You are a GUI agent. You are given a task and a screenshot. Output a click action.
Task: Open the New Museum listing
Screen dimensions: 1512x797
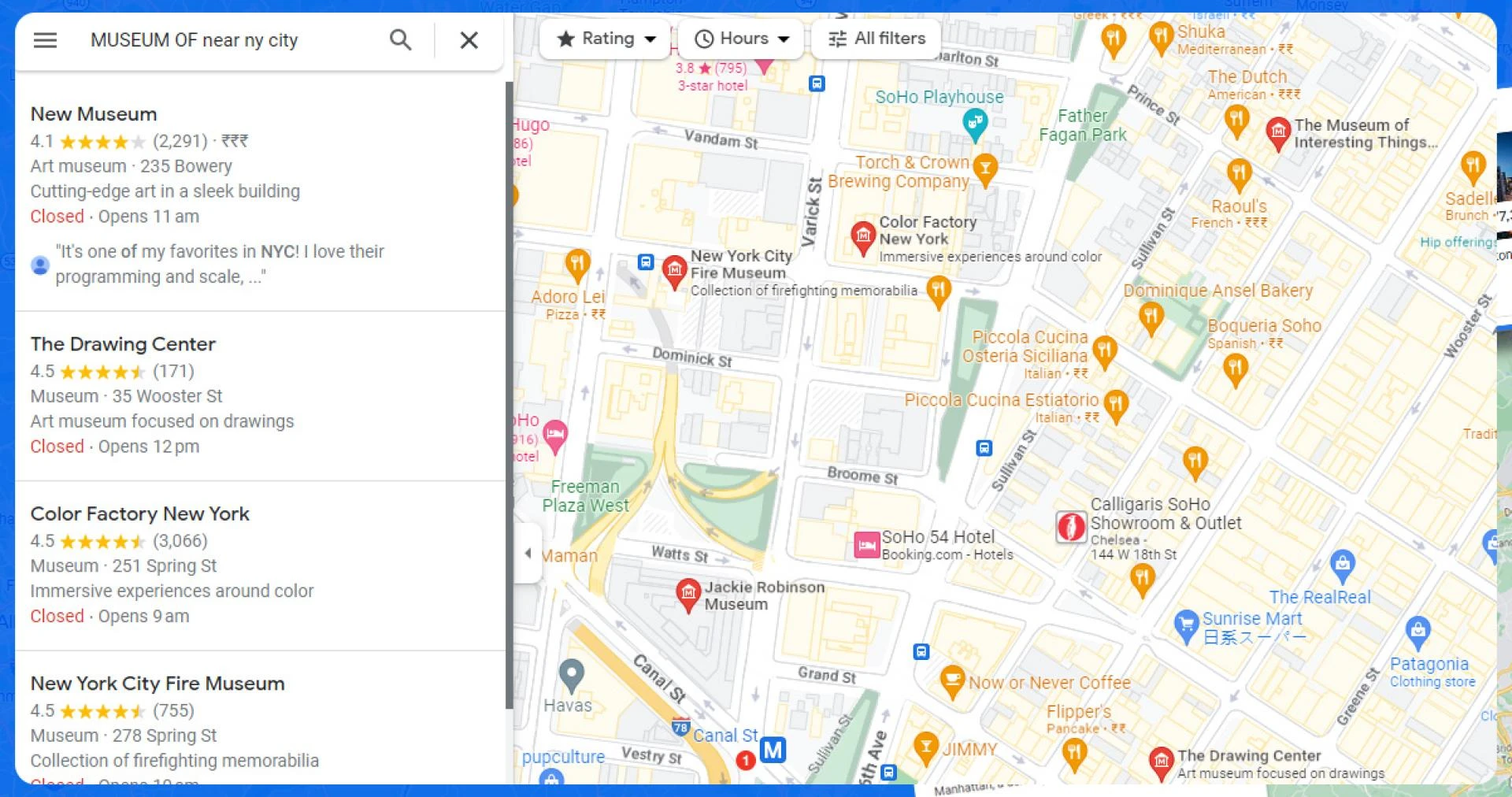pos(94,114)
